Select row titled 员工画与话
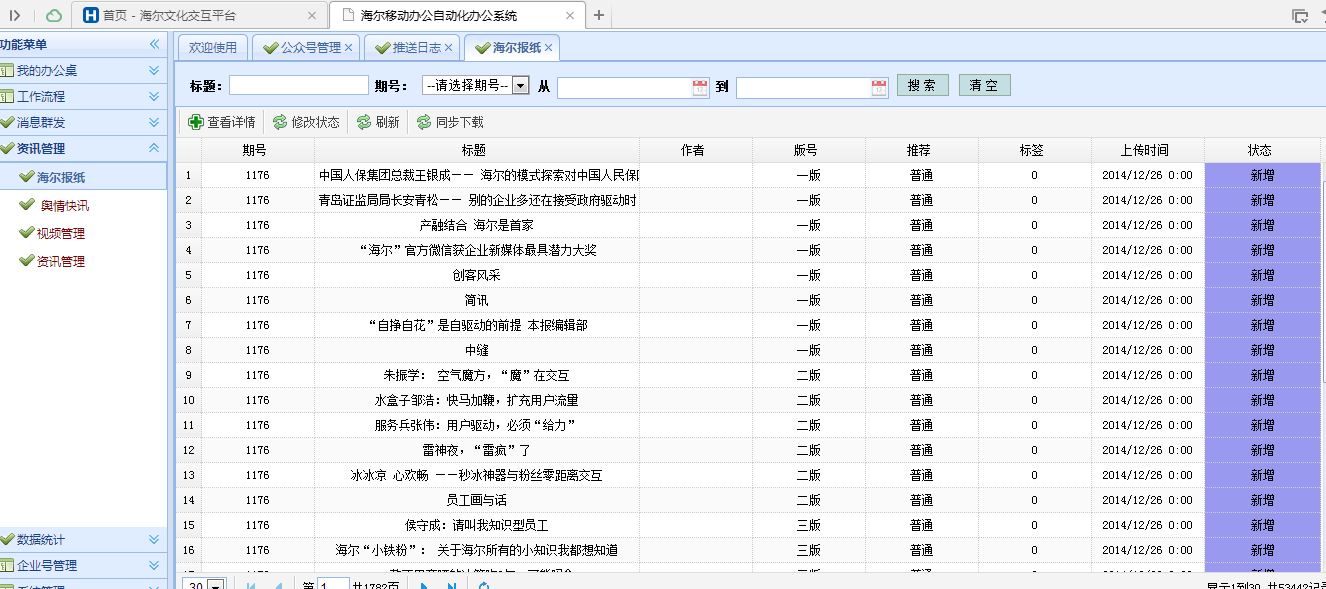Screen dimensions: 1326x589 pyautogui.click(x=748, y=500)
